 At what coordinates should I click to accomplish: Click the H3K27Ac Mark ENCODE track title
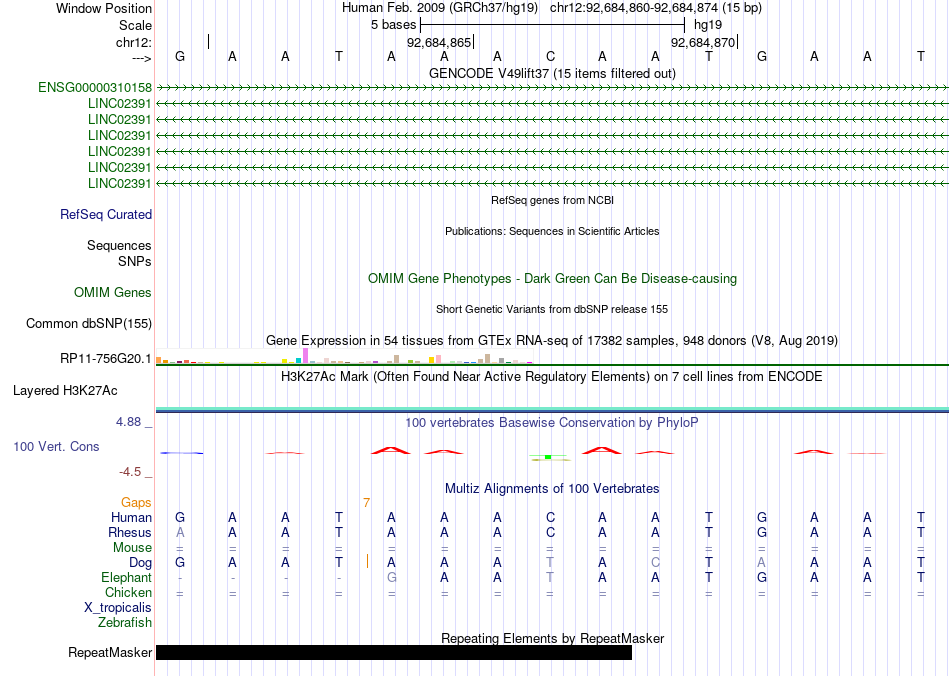click(x=552, y=377)
